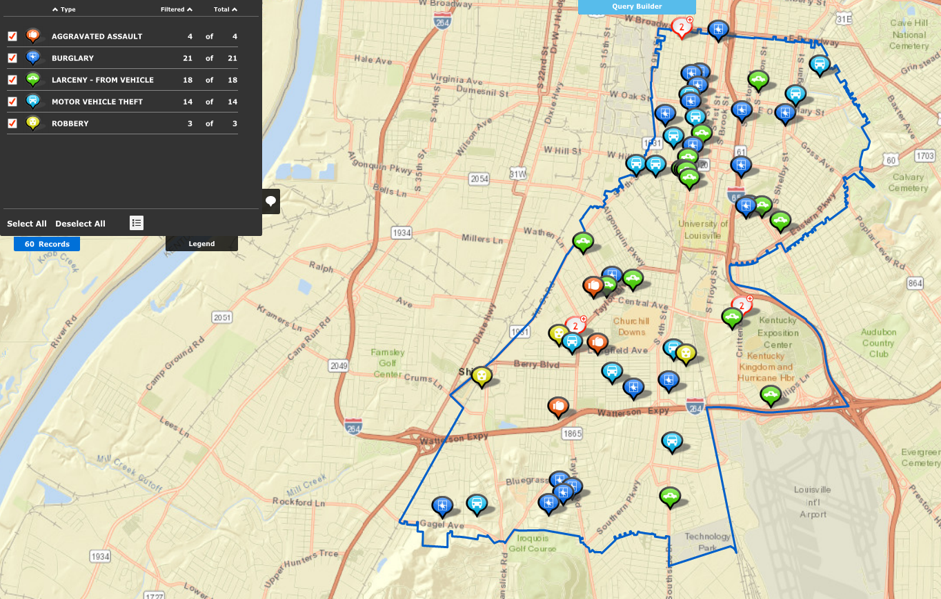Viewport: 941px width, 599px height.
Task: Sort by the Filtered column header
Action: (176, 9)
